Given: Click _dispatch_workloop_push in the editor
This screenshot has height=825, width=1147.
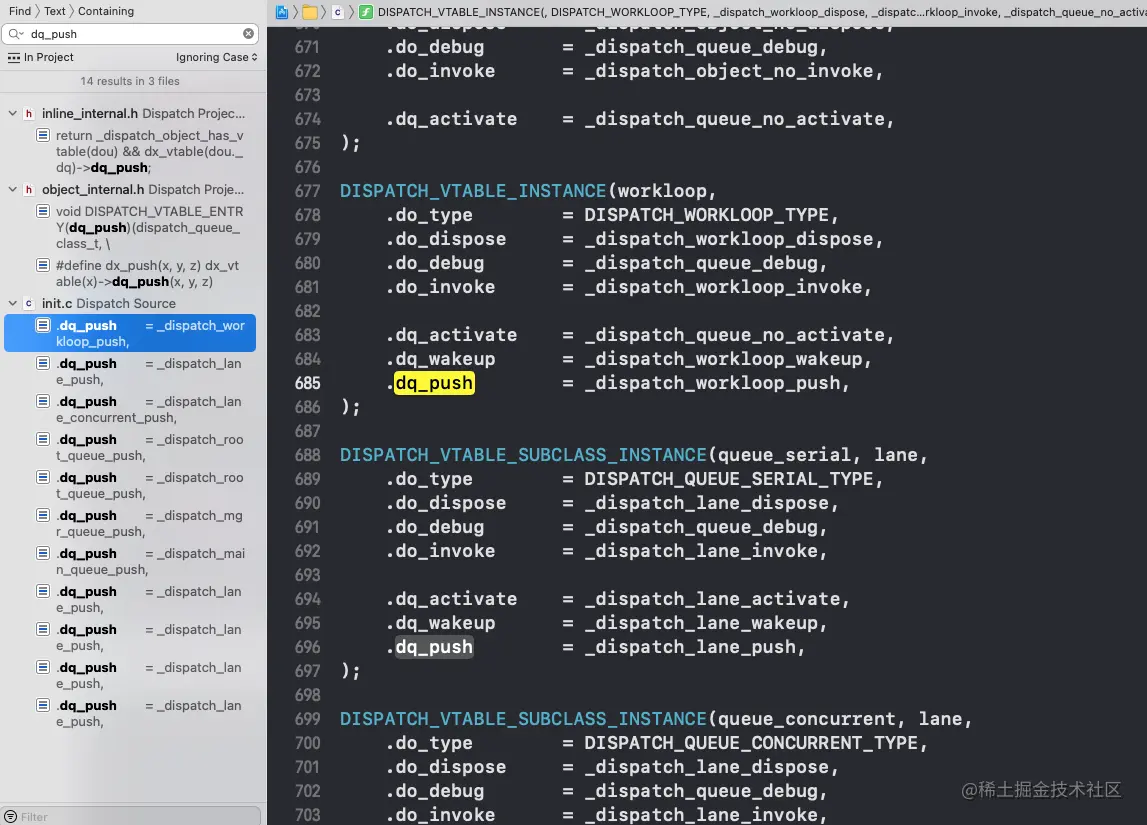Looking at the screenshot, I should tap(712, 383).
